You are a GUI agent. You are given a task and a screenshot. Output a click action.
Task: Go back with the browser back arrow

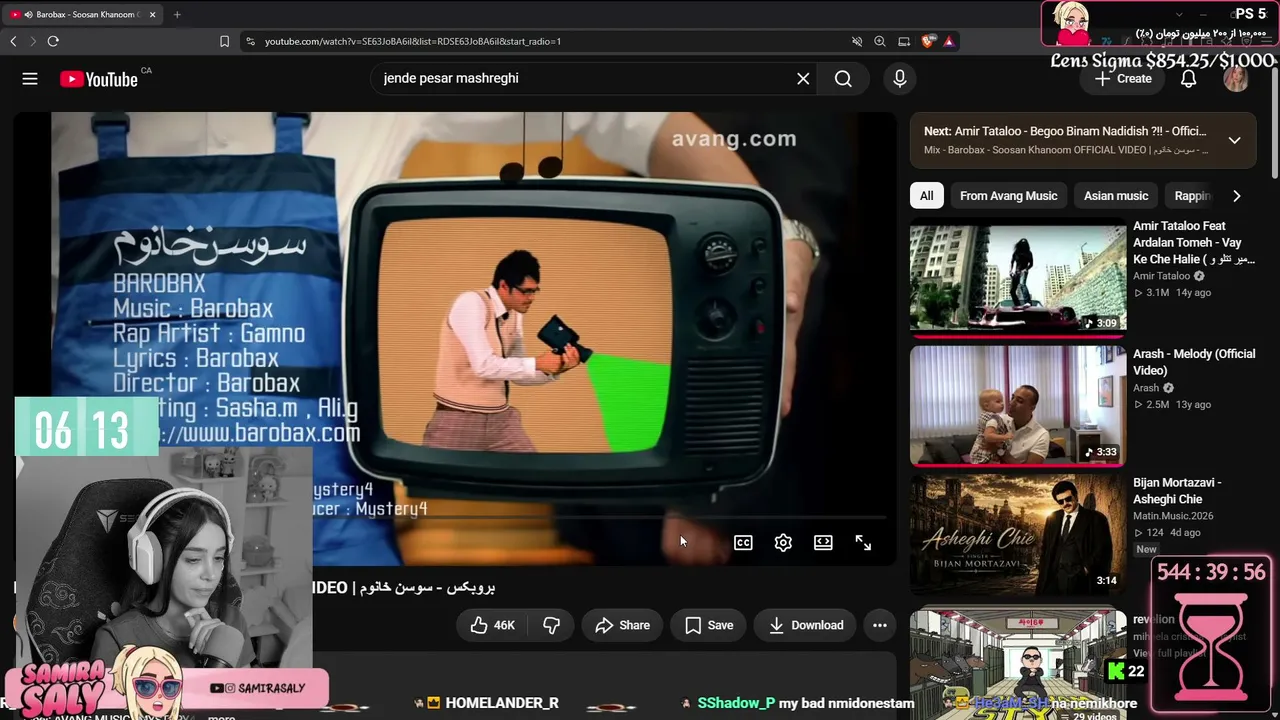(x=13, y=41)
